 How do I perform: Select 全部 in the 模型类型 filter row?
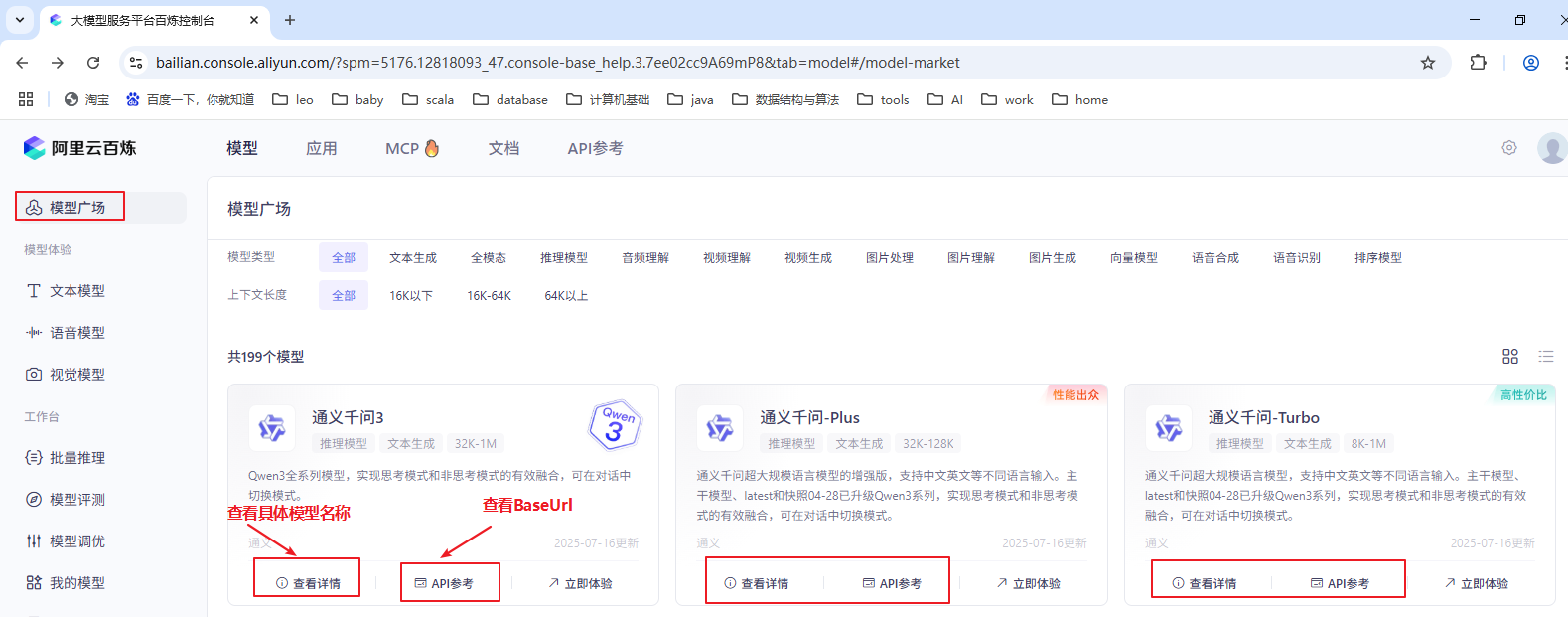click(x=344, y=257)
